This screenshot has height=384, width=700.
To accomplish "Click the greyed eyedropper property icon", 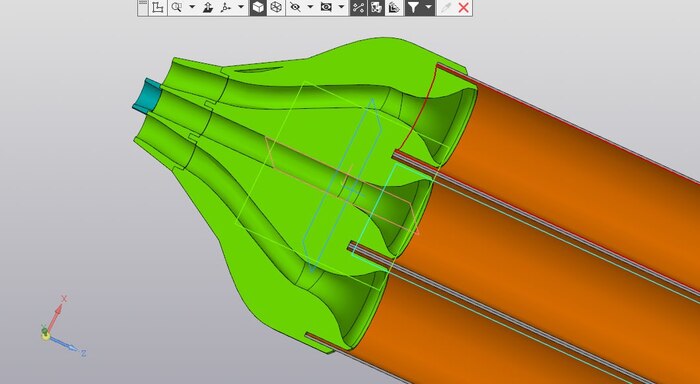I will click(x=446, y=7).
